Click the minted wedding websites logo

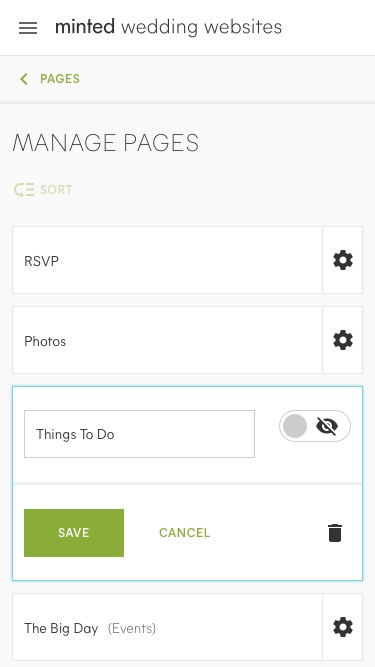click(168, 27)
